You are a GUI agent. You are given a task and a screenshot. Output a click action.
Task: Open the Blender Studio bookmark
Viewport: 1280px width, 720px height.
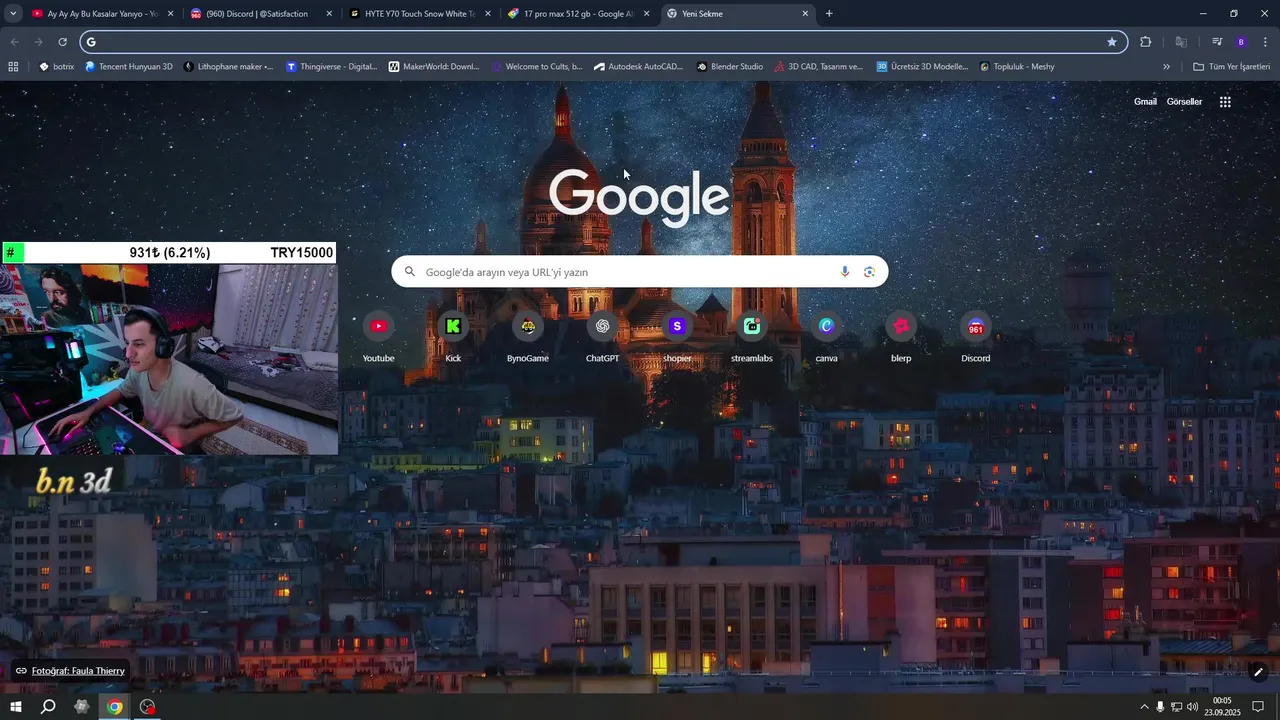pos(730,67)
